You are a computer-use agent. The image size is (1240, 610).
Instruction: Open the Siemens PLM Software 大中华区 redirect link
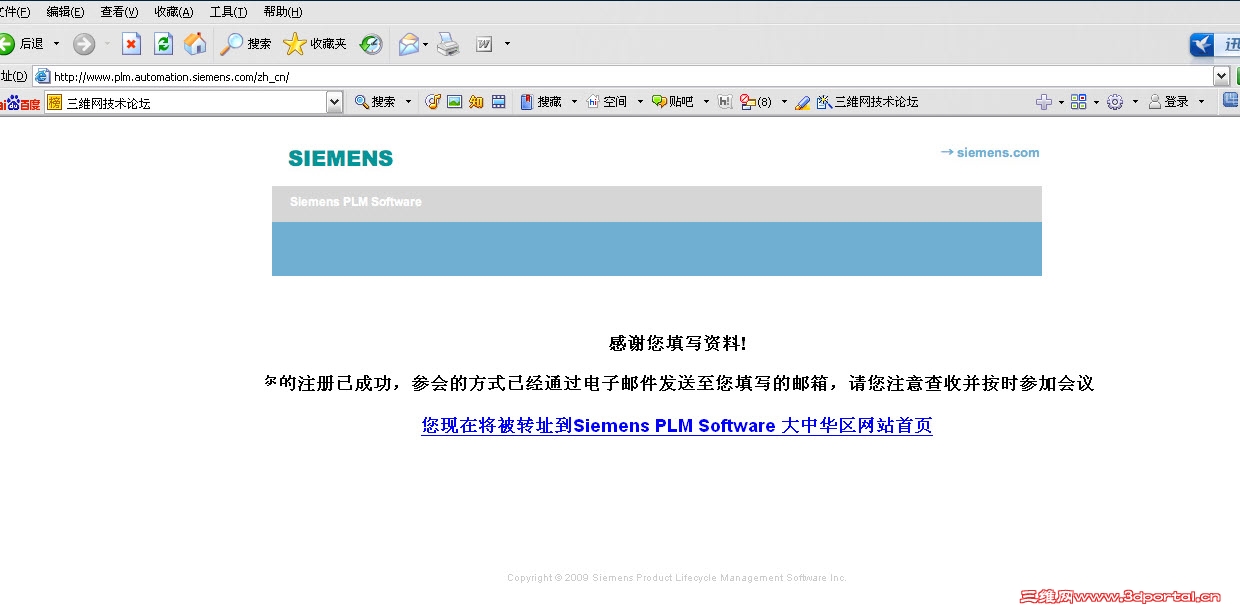(677, 426)
